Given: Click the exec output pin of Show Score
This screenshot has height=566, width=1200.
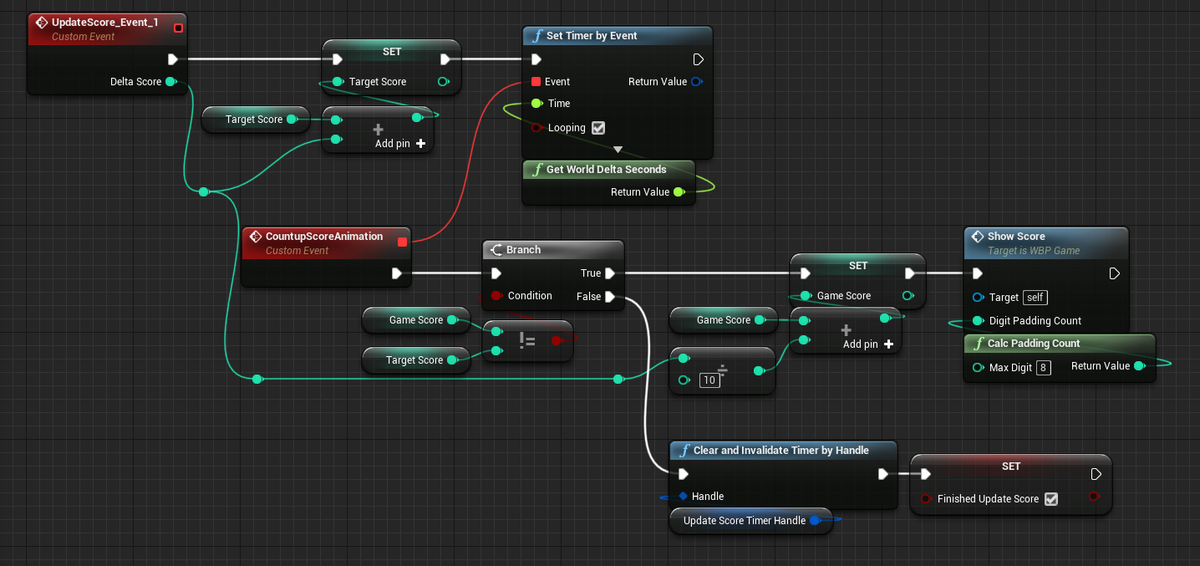Looking at the screenshot, I should pyautogui.click(x=1115, y=273).
